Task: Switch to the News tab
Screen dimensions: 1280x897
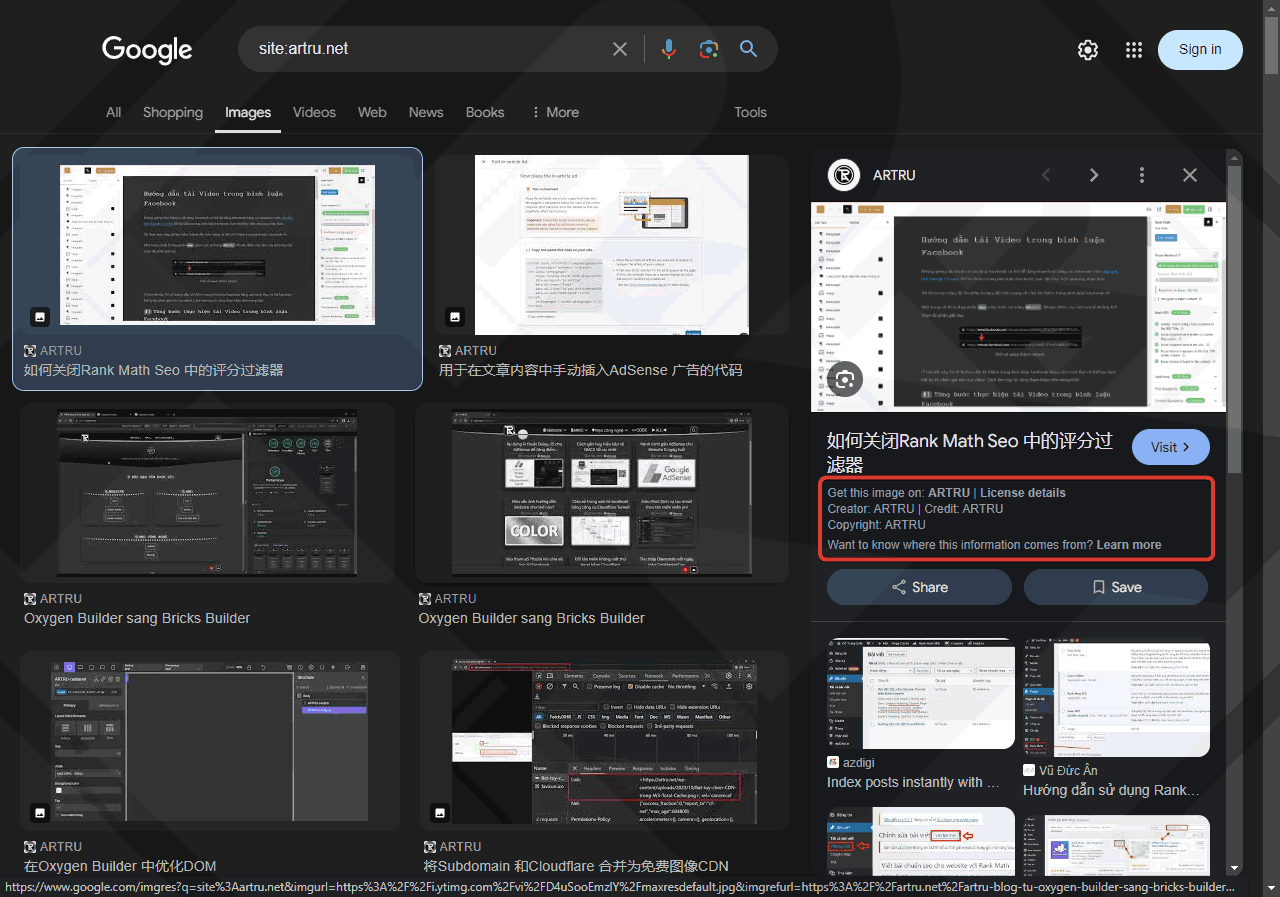Action: [x=426, y=112]
